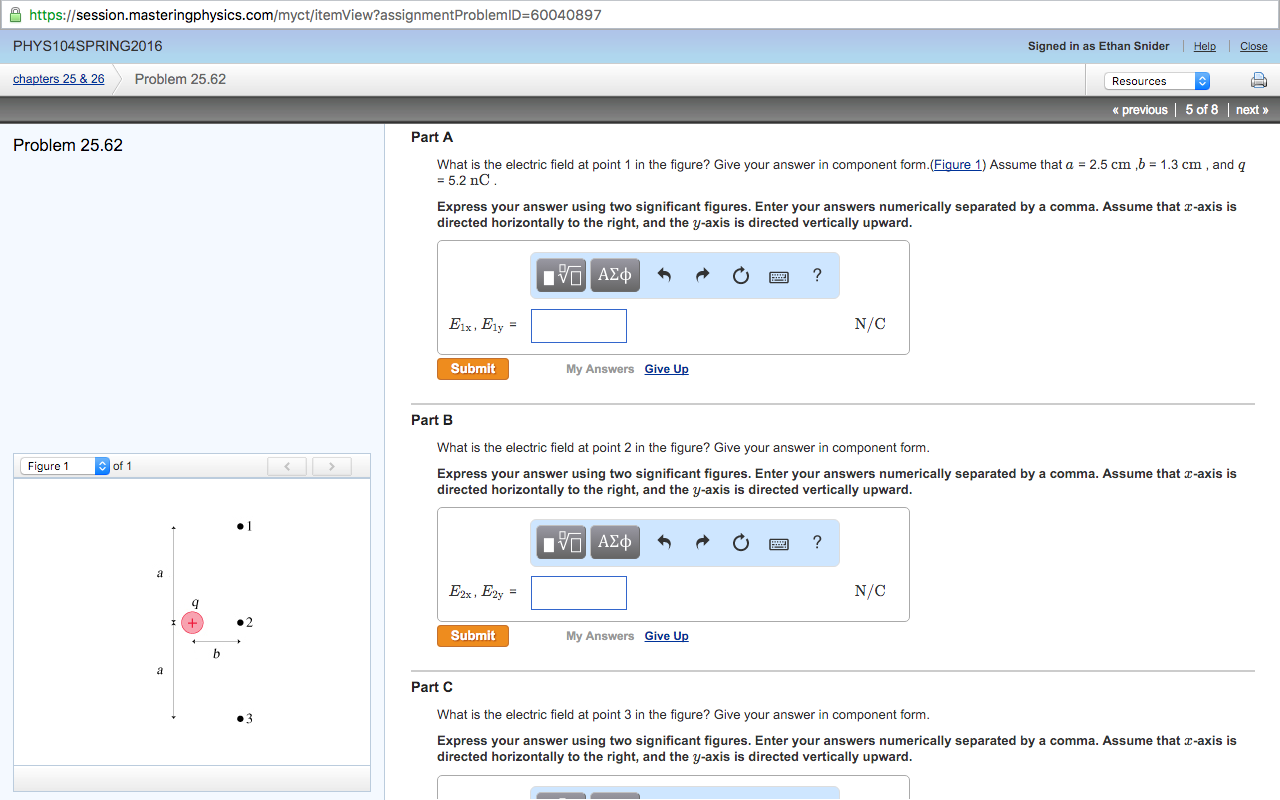Open the Resources dropdown
1280x800 pixels.
[x=1157, y=81]
